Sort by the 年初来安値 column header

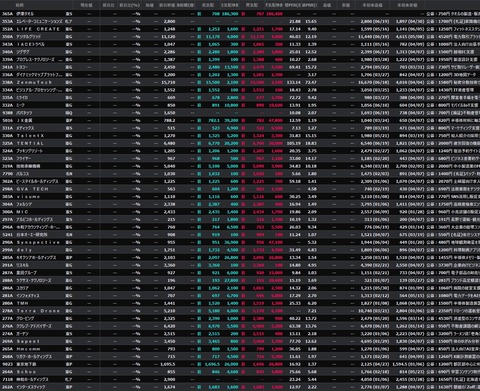pos(407,5)
